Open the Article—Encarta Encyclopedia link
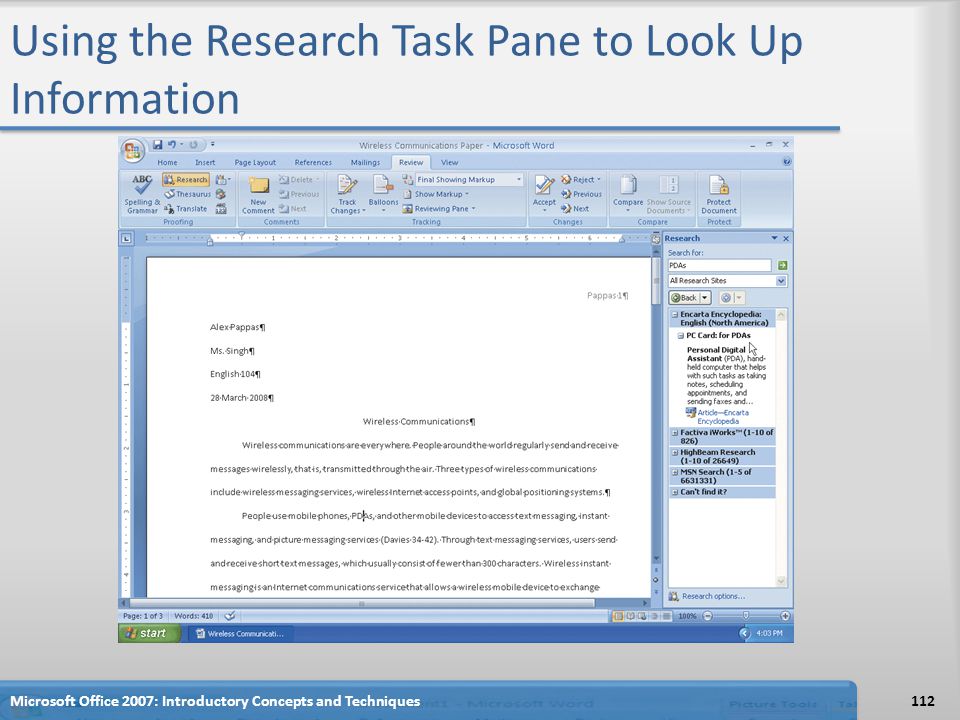Viewport: 960px width, 720px height. 722,417
